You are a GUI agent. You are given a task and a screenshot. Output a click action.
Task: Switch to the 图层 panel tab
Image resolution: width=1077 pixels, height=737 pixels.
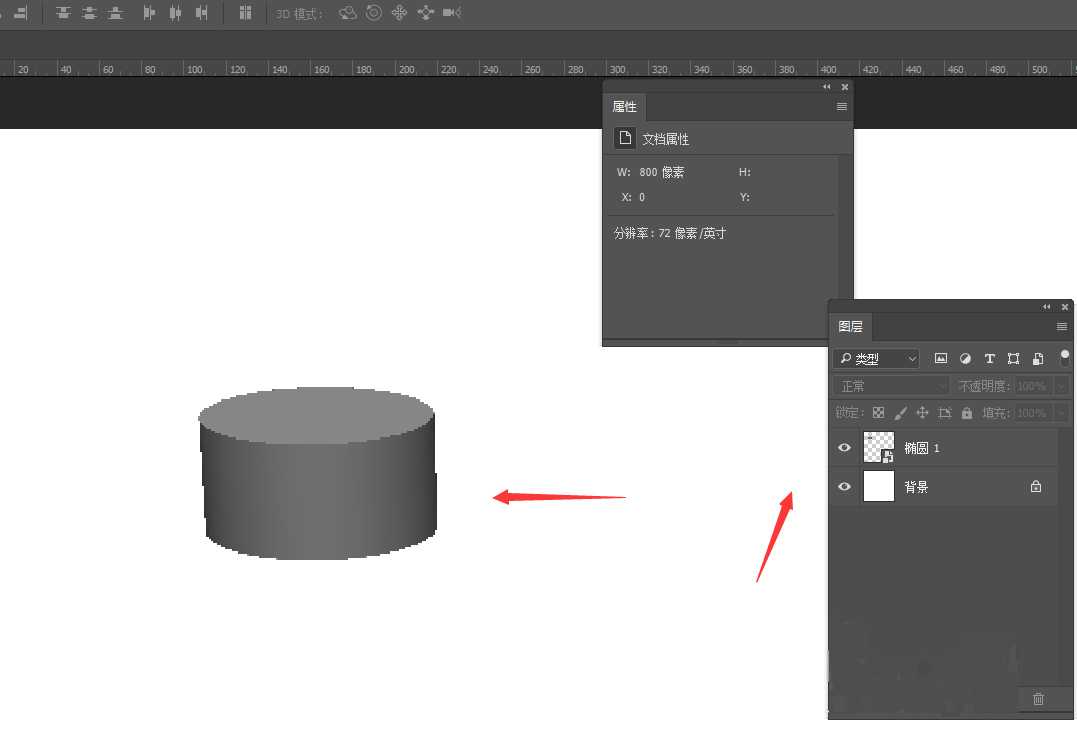pyautogui.click(x=851, y=326)
